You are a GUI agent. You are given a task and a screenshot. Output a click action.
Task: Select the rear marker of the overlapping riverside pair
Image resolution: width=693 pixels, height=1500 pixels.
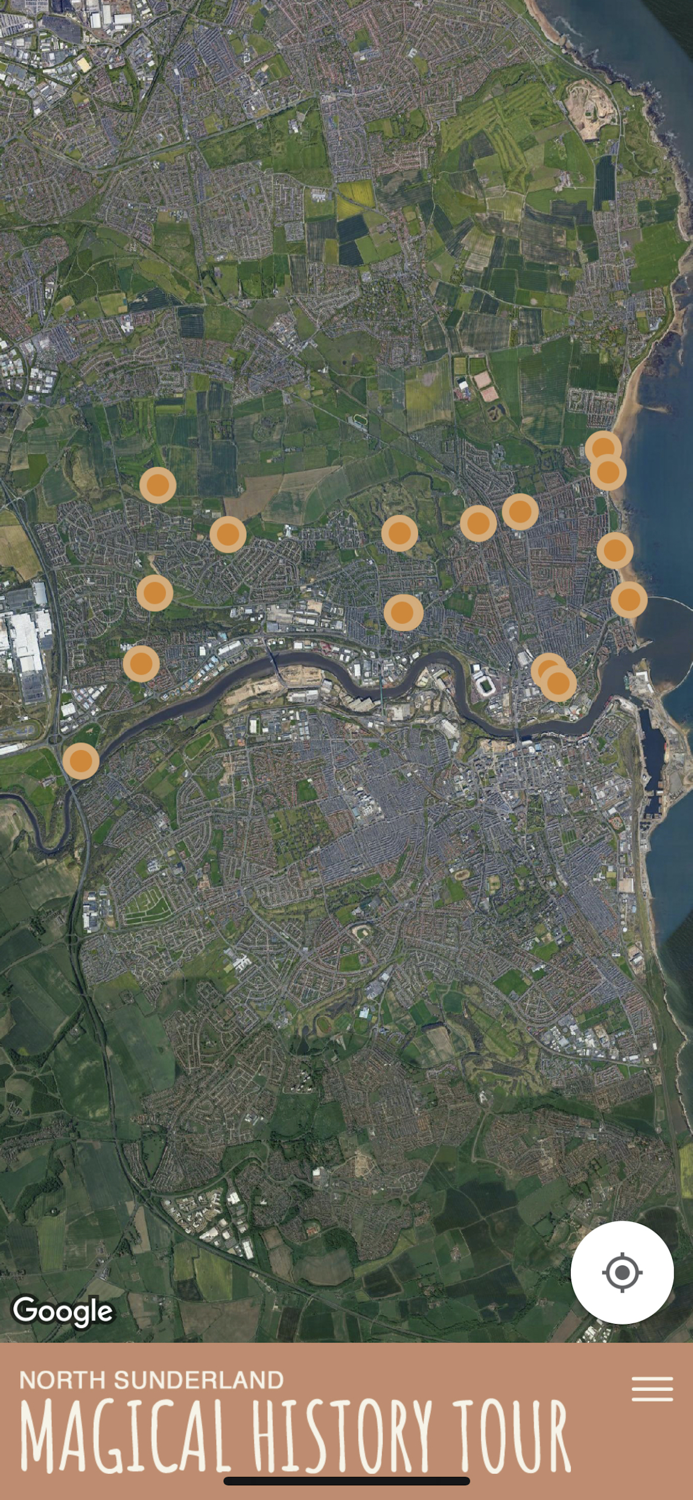pos(547,670)
